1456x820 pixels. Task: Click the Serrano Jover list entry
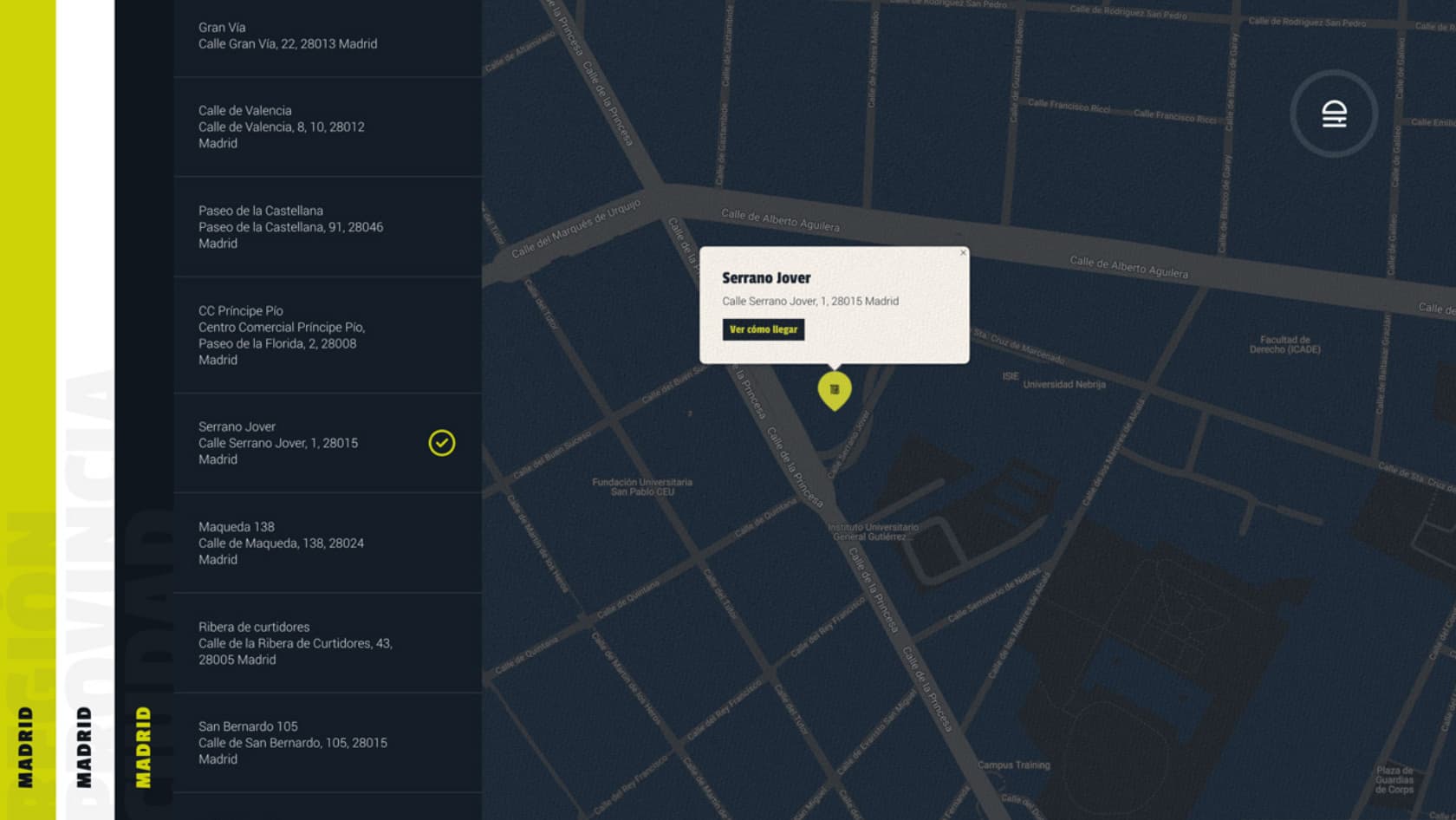click(x=295, y=443)
